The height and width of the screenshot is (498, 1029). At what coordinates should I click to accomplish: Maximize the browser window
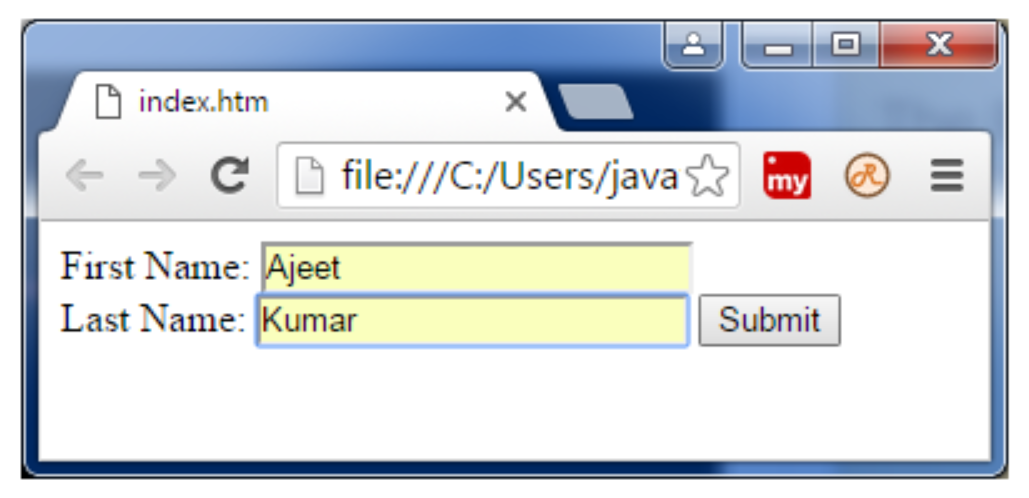pyautogui.click(x=847, y=45)
